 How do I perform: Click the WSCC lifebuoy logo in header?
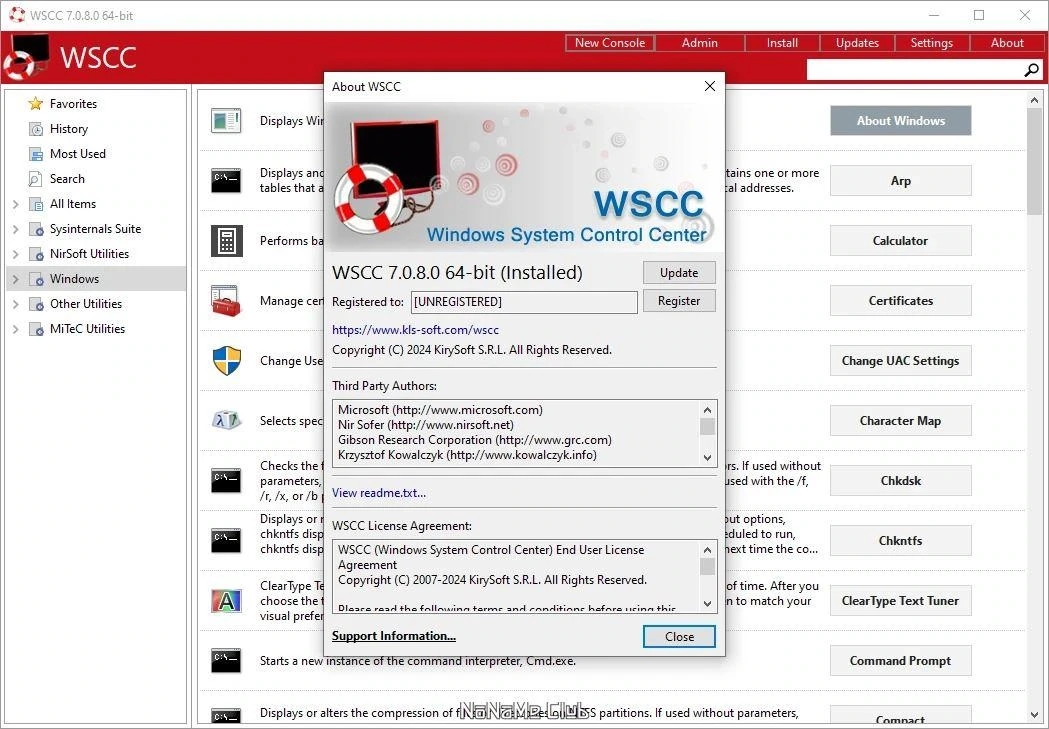[x=26, y=57]
